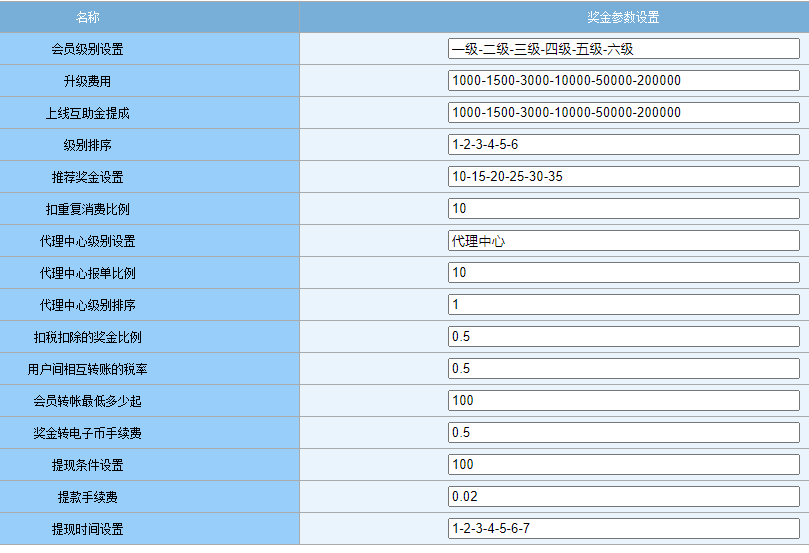Click the 奖金参数设置 column header
The height and width of the screenshot is (553, 809).
(x=622, y=17)
